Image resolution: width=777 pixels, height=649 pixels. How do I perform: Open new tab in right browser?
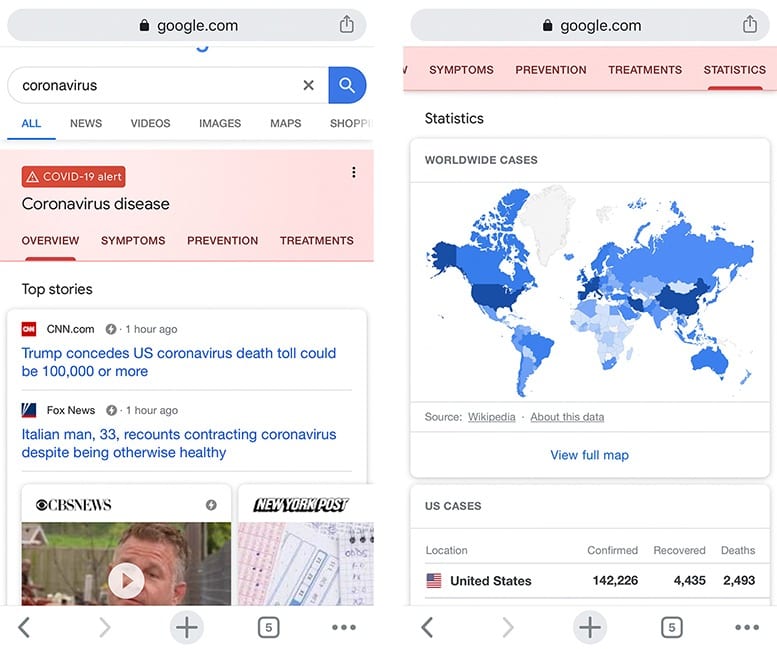click(590, 627)
